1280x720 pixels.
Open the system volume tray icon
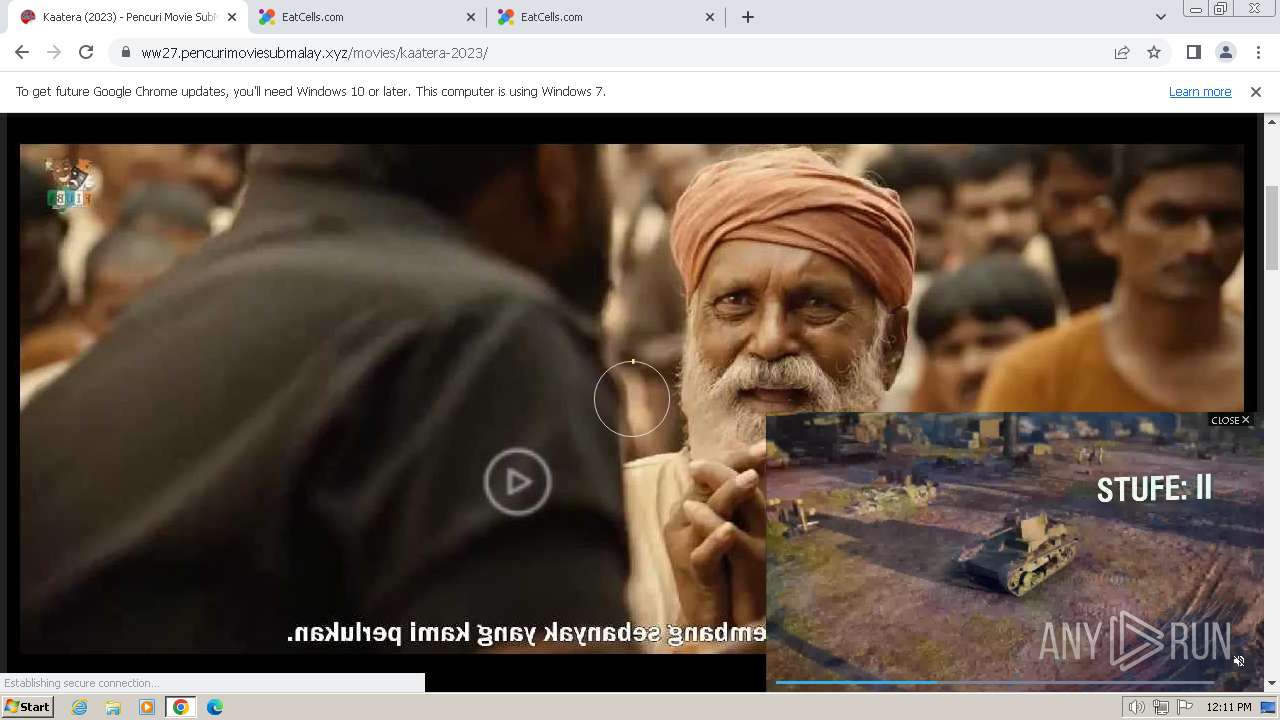(1137, 707)
